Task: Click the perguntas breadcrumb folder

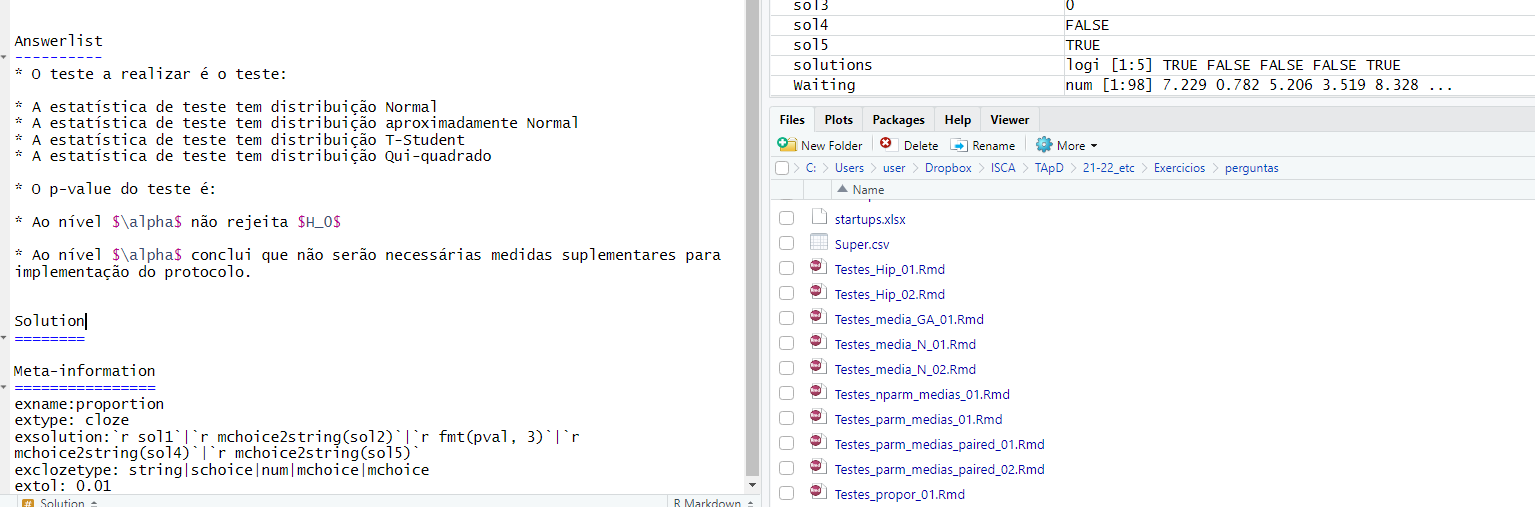Action: click(x=1251, y=168)
